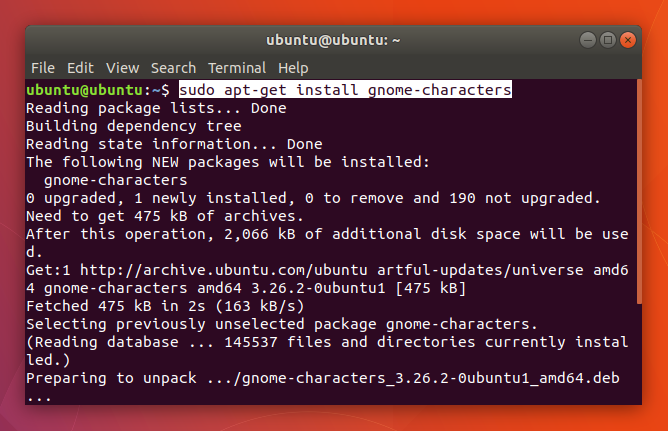668x431 pixels.
Task: Click the highlighted sudo apt-get install command
Action: click(x=345, y=90)
